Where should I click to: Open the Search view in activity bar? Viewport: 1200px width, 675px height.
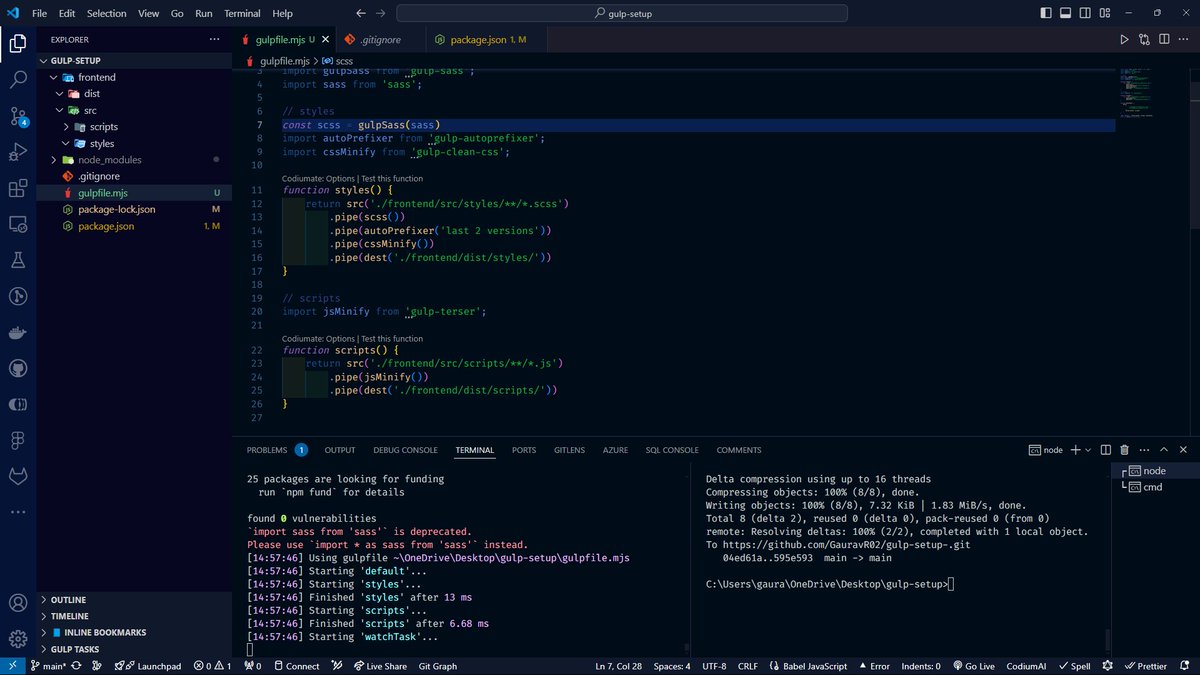(x=18, y=79)
